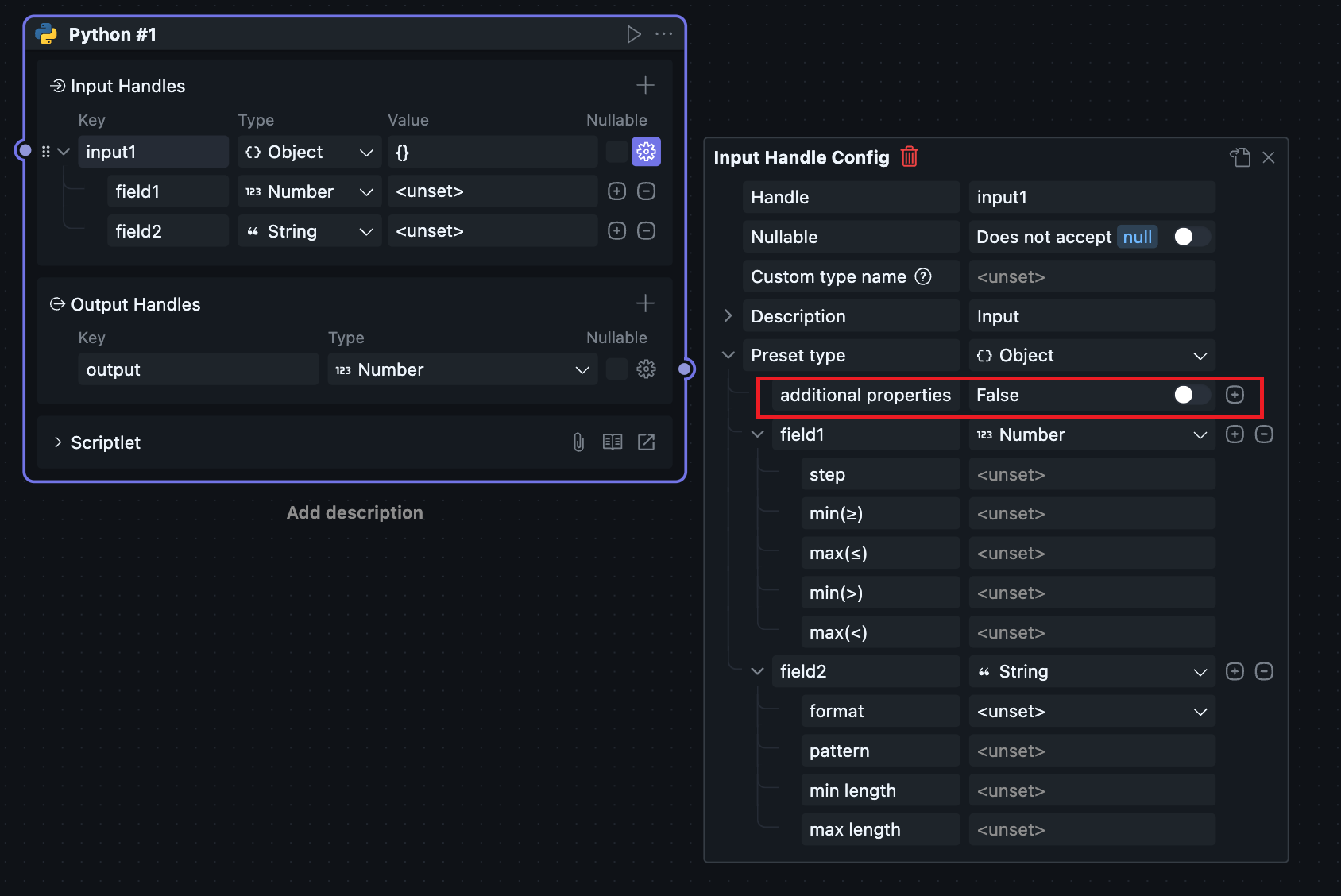Open settings gear for input1 handle
This screenshot has height=896, width=1341.
click(x=646, y=152)
